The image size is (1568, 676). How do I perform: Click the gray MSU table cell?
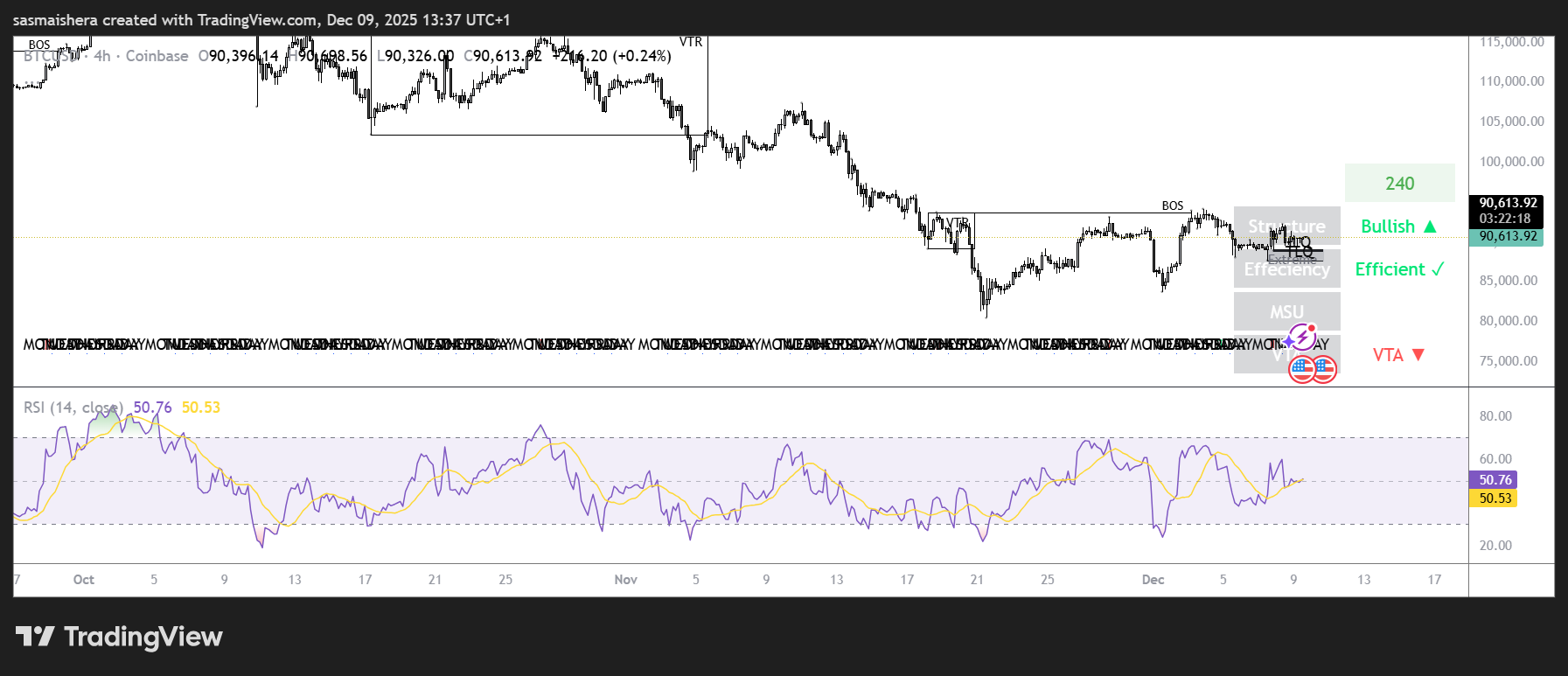[x=1286, y=311]
